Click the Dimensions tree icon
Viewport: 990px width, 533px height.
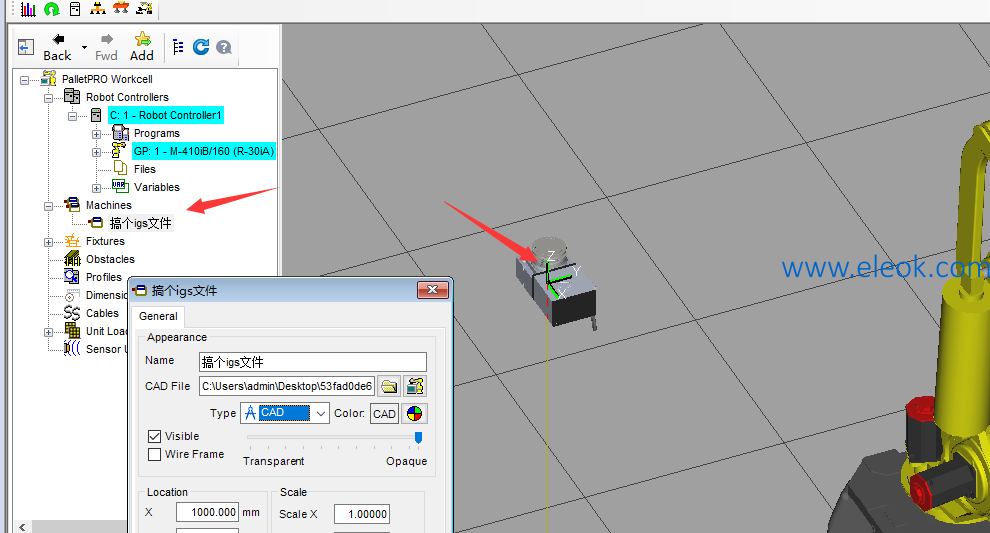pyautogui.click(x=72, y=295)
